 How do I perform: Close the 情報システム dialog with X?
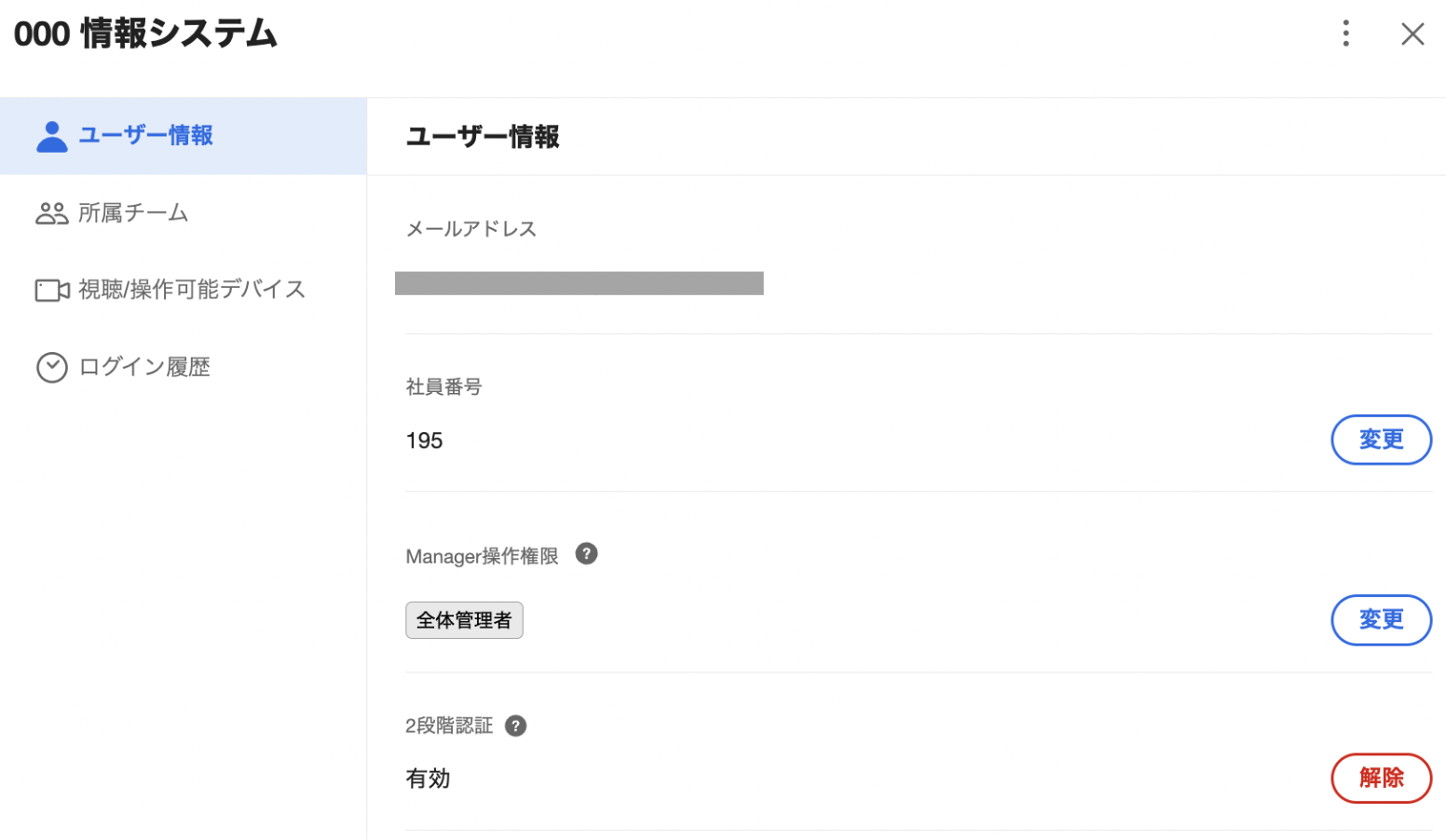tap(1412, 34)
